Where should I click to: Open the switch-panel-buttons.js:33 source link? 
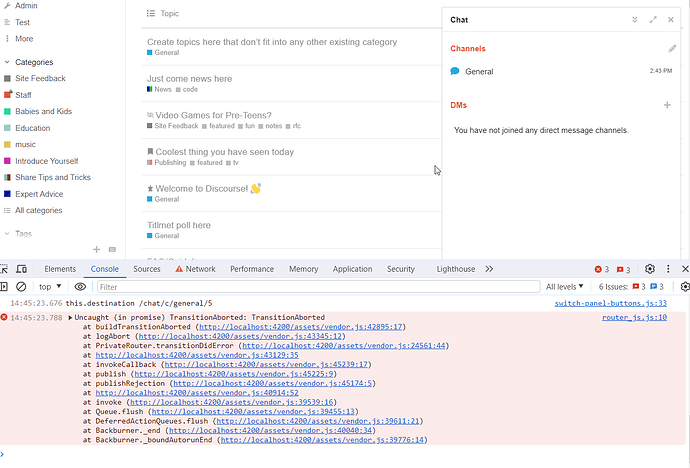click(610, 303)
